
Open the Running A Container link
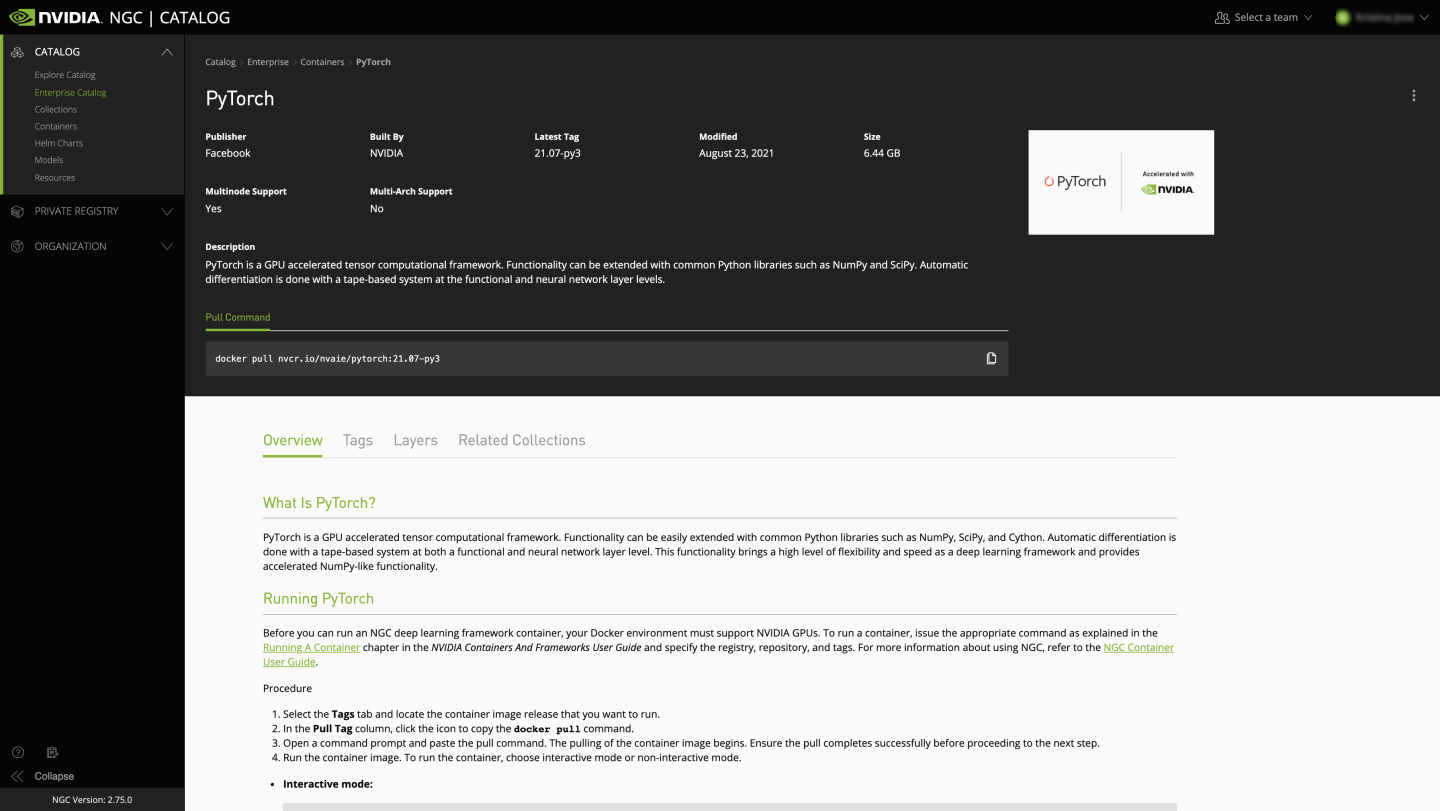(310, 647)
